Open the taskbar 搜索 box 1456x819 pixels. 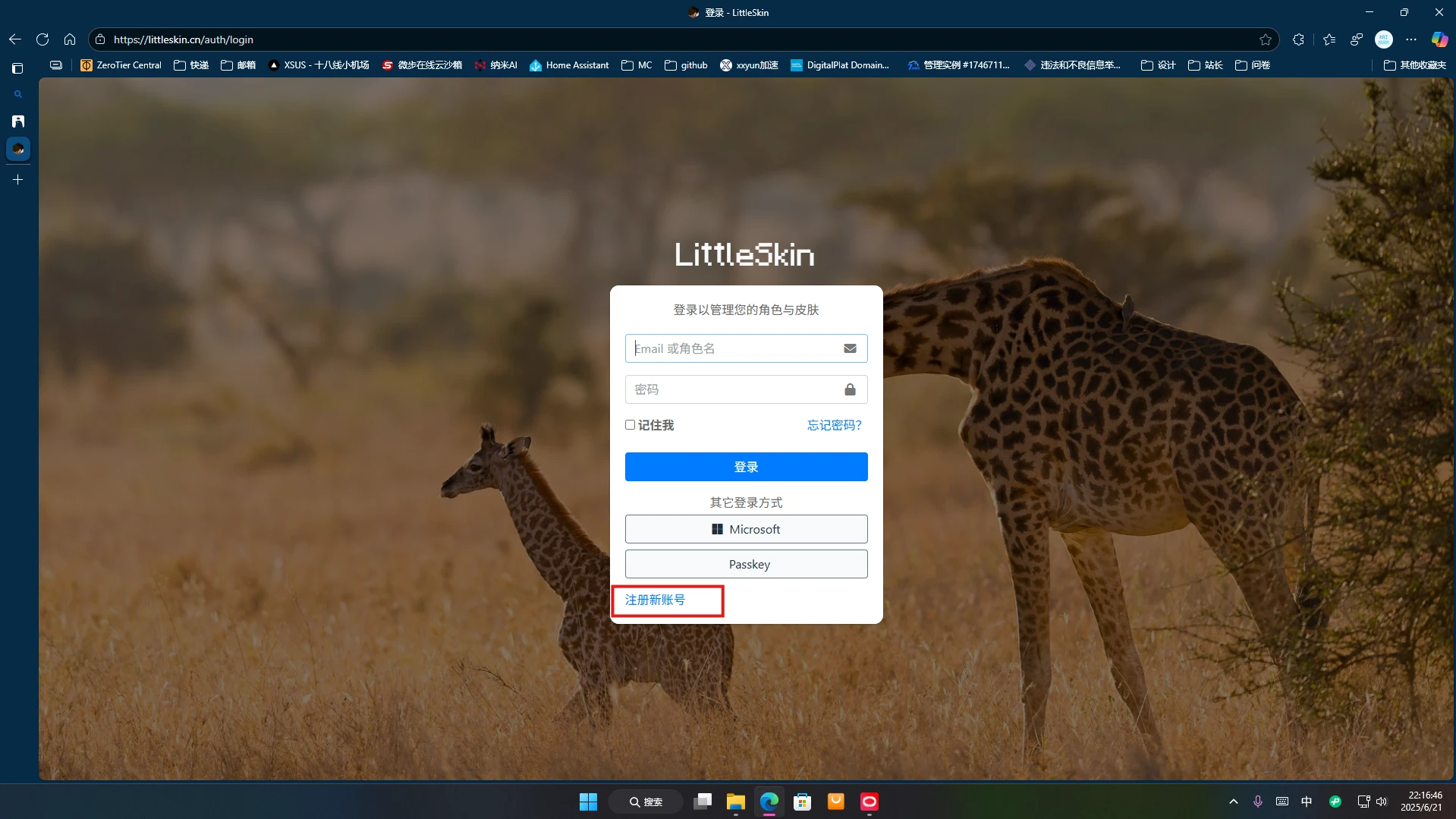click(x=645, y=802)
